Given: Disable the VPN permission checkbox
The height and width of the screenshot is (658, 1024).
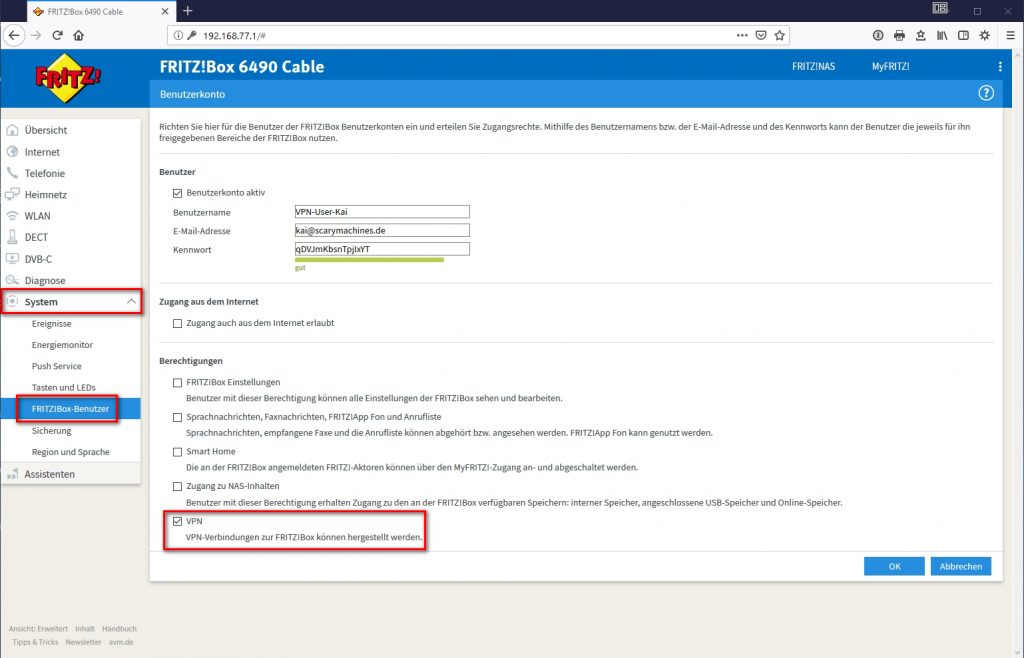Looking at the screenshot, I should (x=177, y=521).
